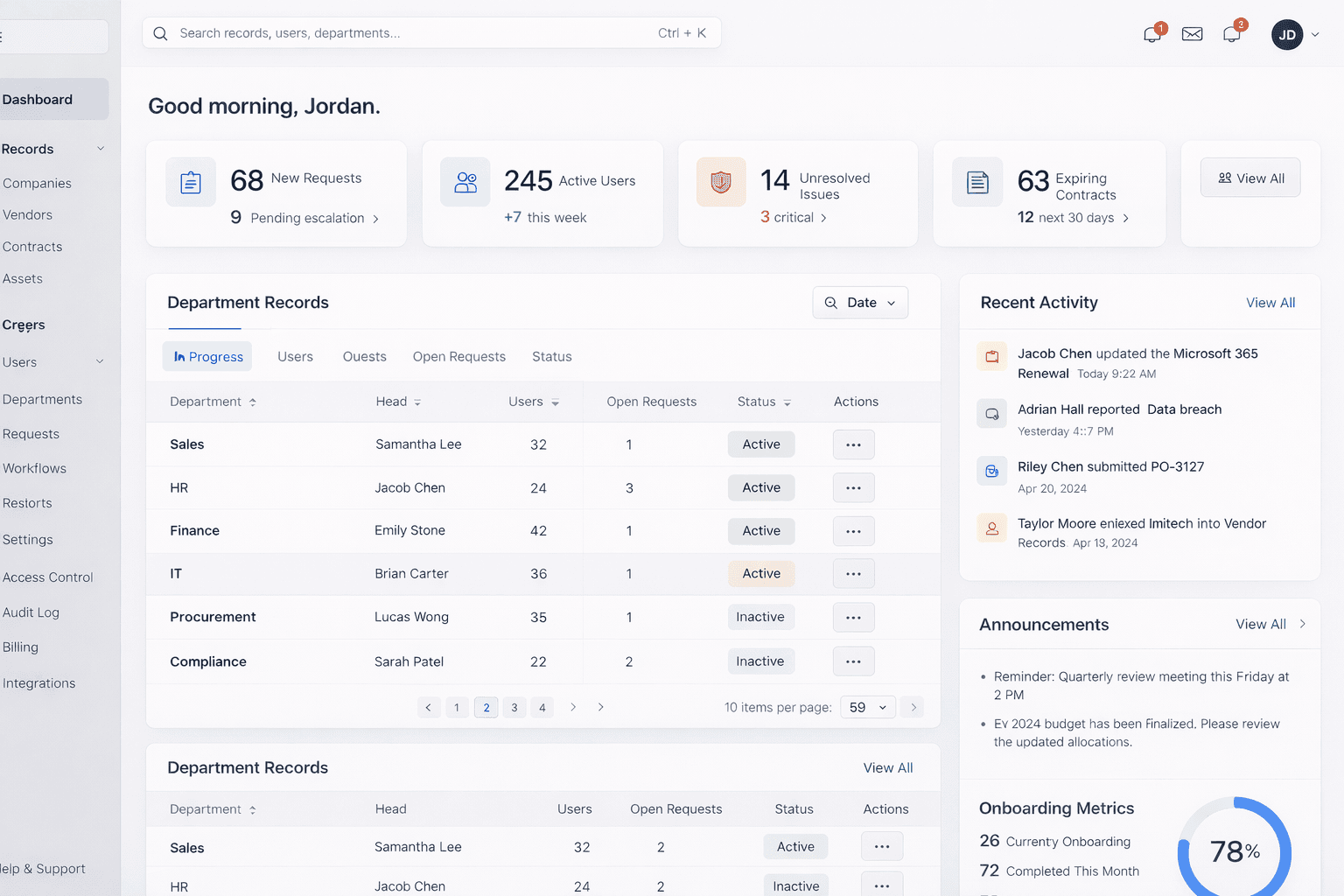The width and height of the screenshot is (1344, 896).
Task: Click the Unresolved Issues shield icon
Action: 721,182
